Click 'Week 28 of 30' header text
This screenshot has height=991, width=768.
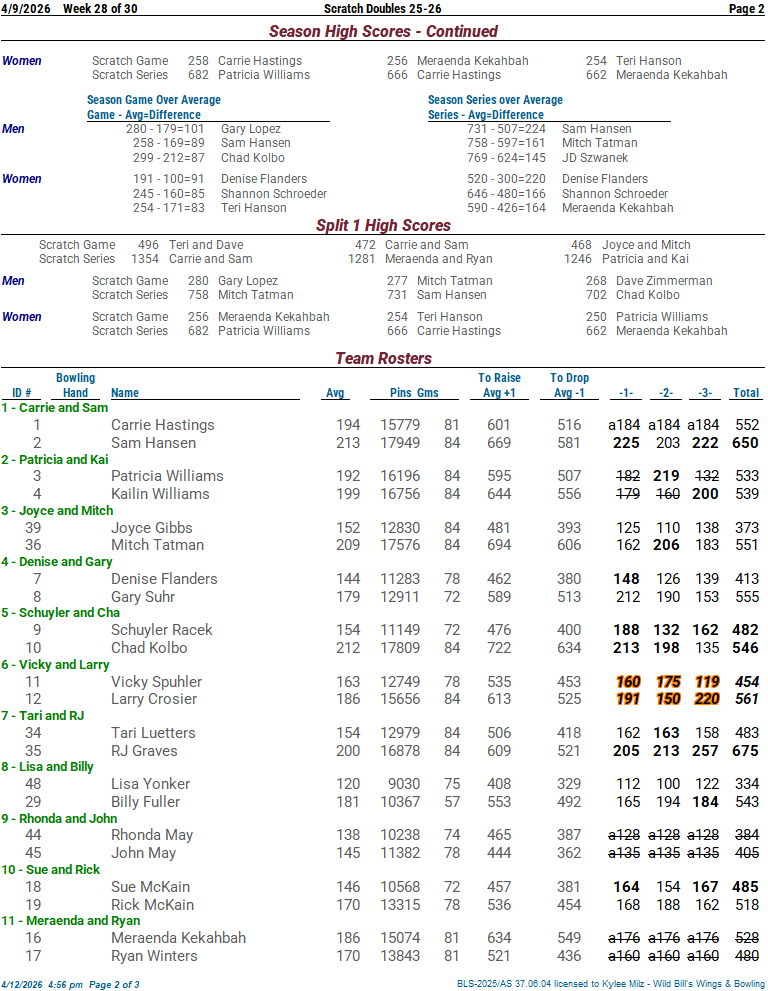100,8
